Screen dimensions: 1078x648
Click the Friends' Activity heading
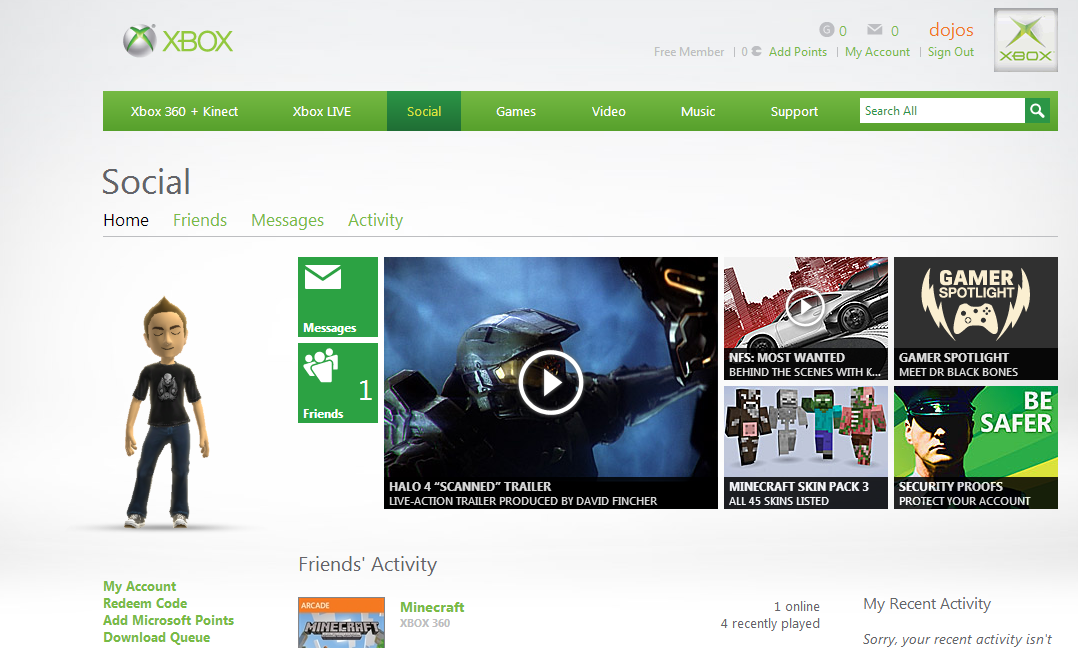(x=368, y=564)
